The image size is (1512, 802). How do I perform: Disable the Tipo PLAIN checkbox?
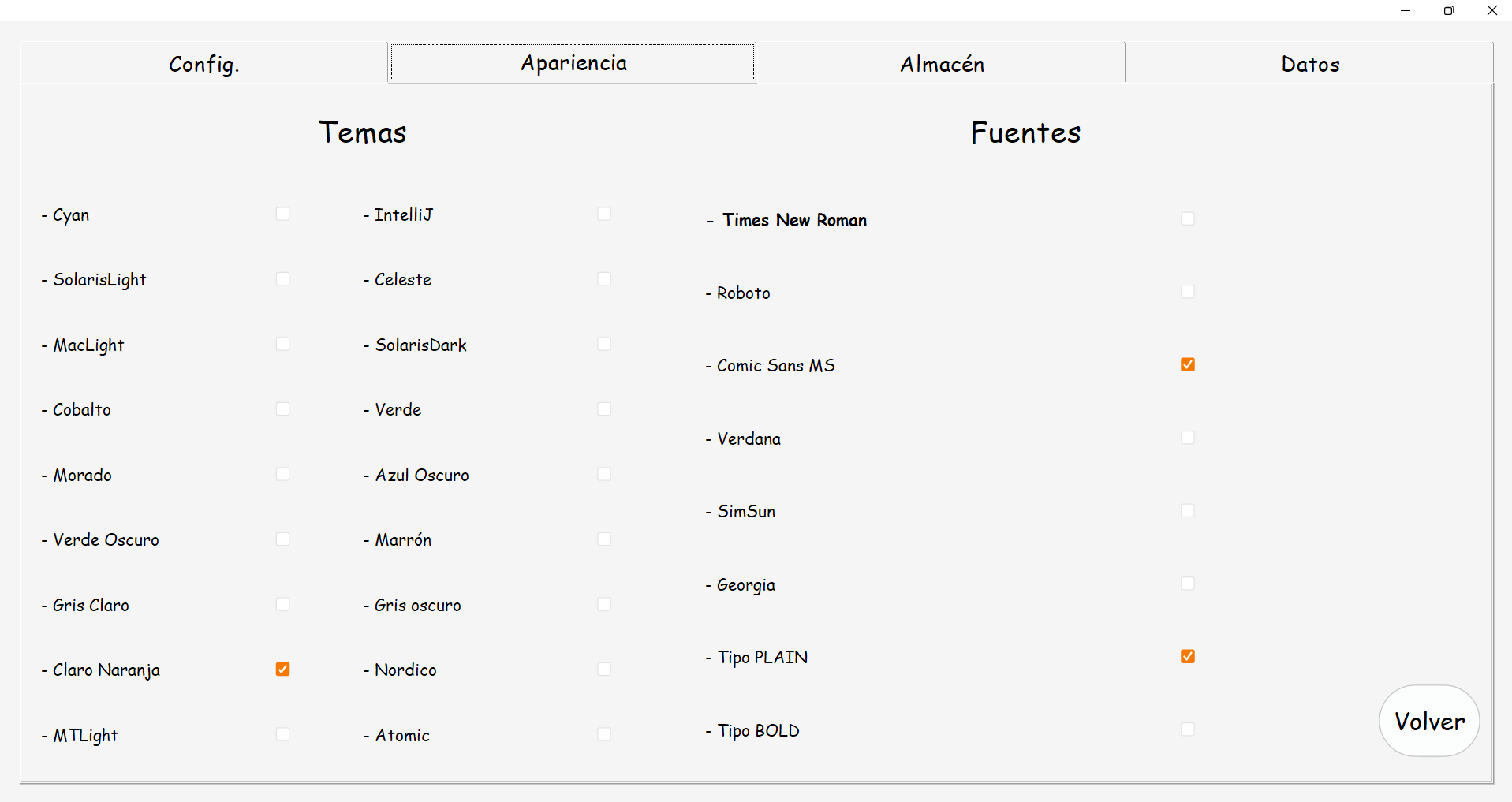point(1188,656)
